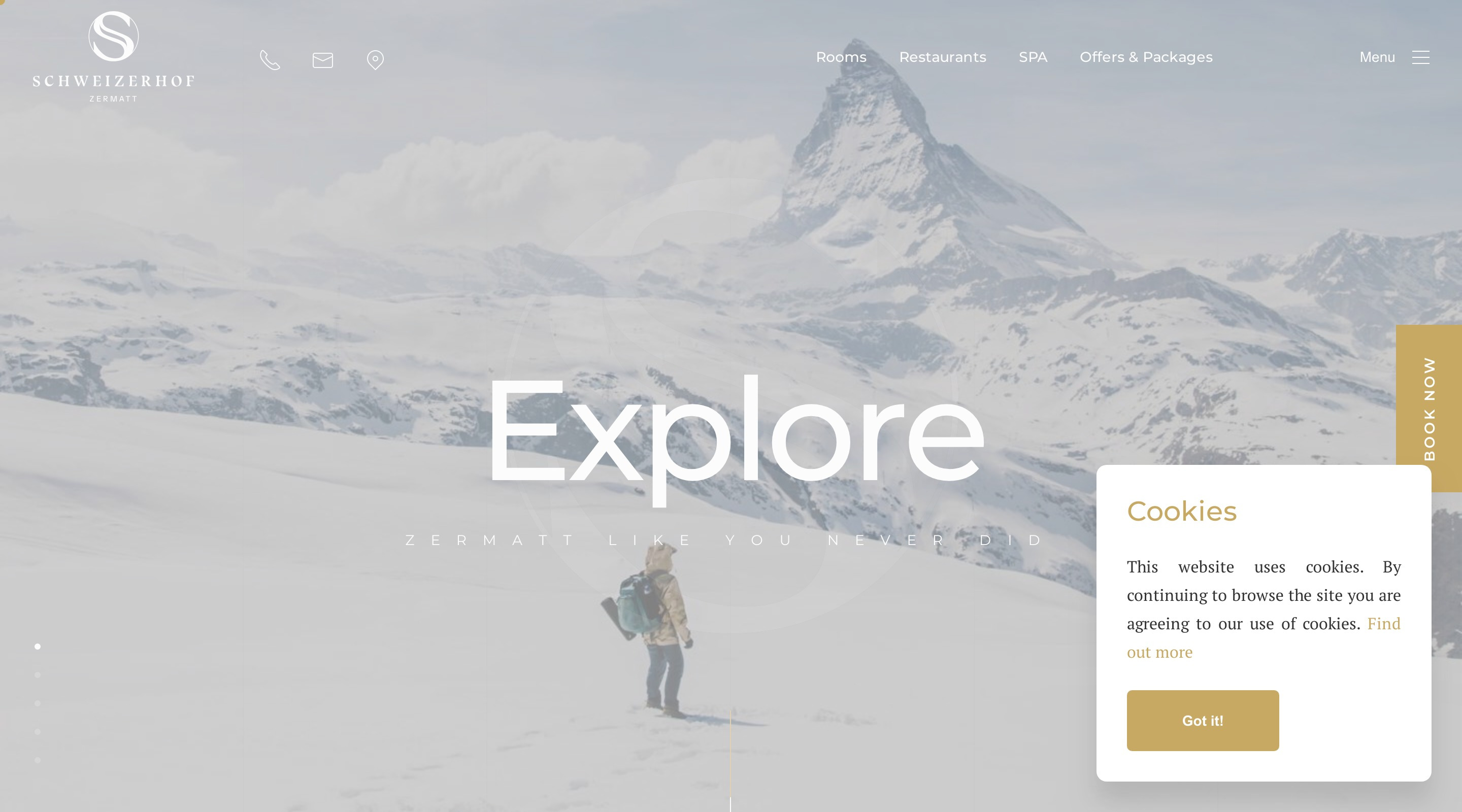Select the third slide indicator dot
The image size is (1462, 812).
[x=38, y=703]
